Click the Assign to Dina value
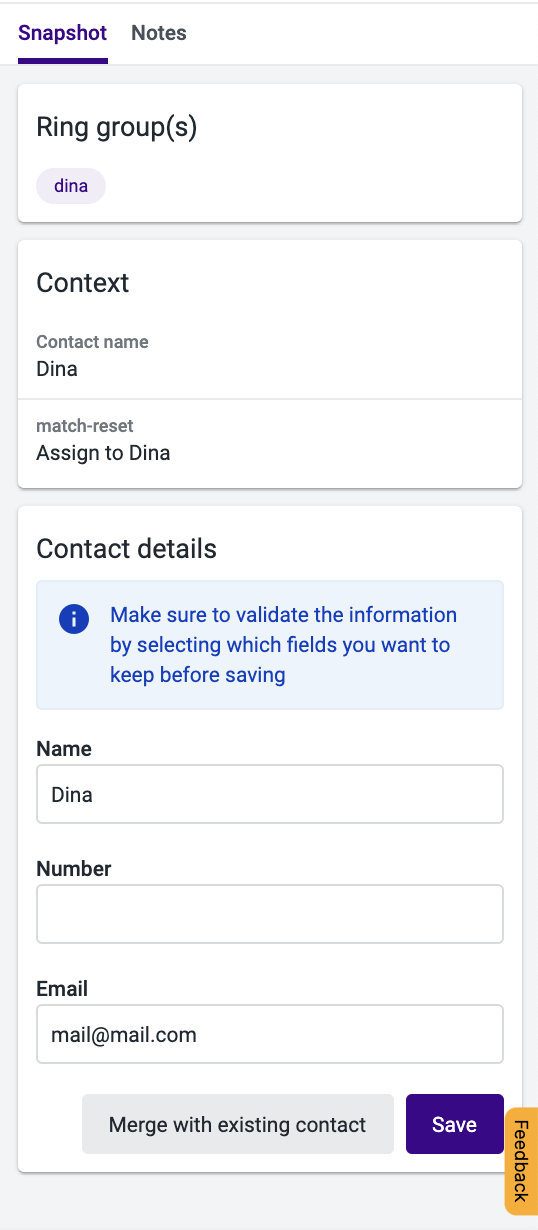The image size is (538, 1230). coord(103,453)
